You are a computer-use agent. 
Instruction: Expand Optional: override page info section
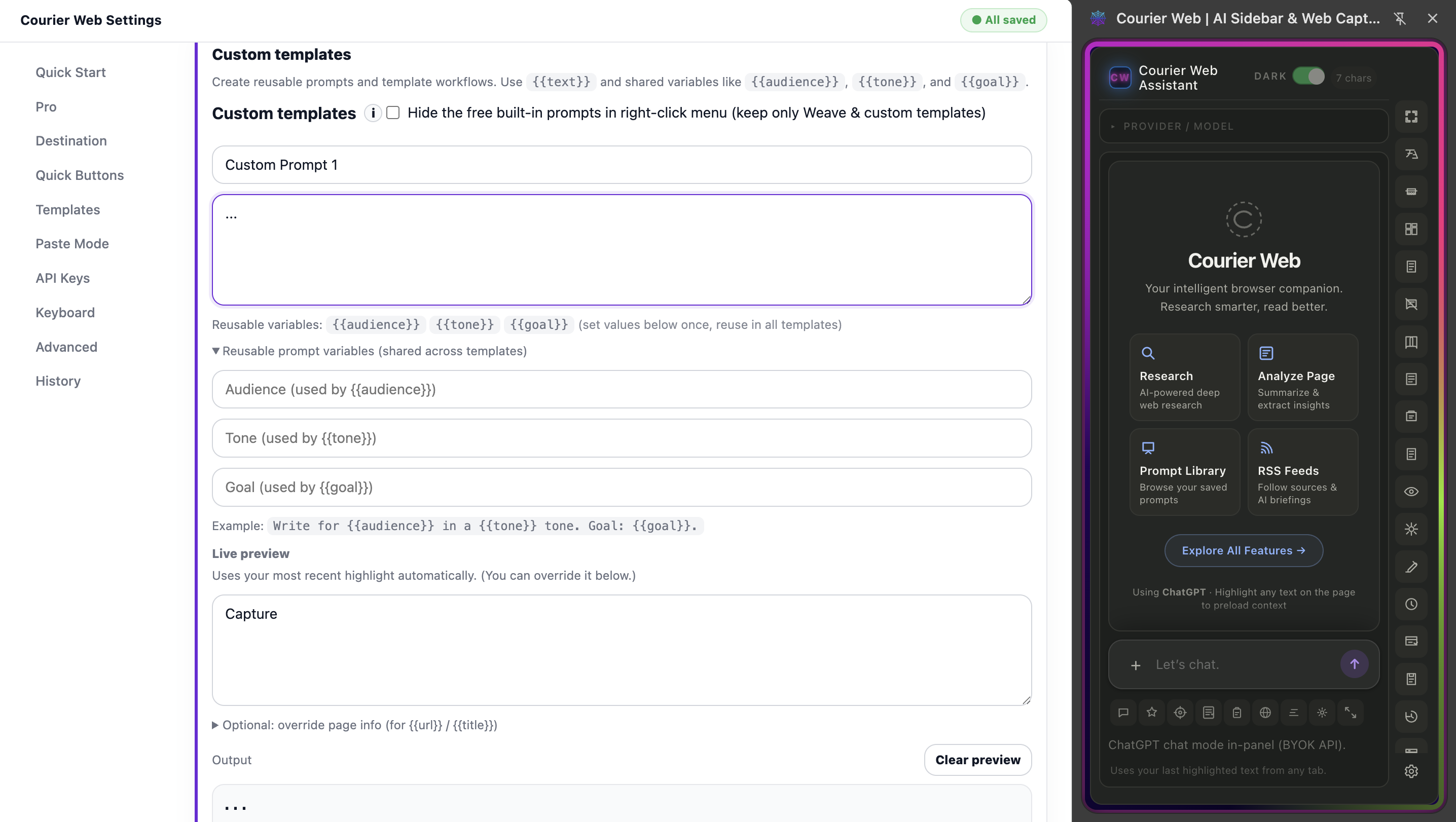click(354, 725)
